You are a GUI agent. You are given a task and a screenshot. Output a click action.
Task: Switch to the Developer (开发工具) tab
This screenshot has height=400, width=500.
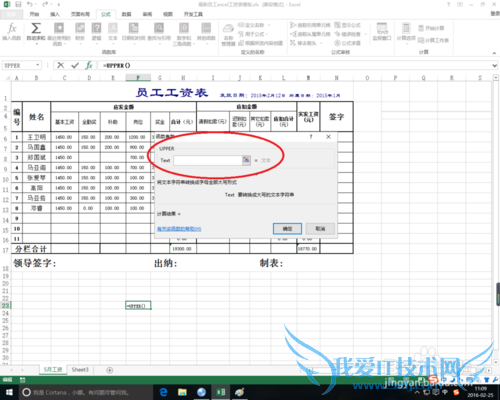pos(193,14)
